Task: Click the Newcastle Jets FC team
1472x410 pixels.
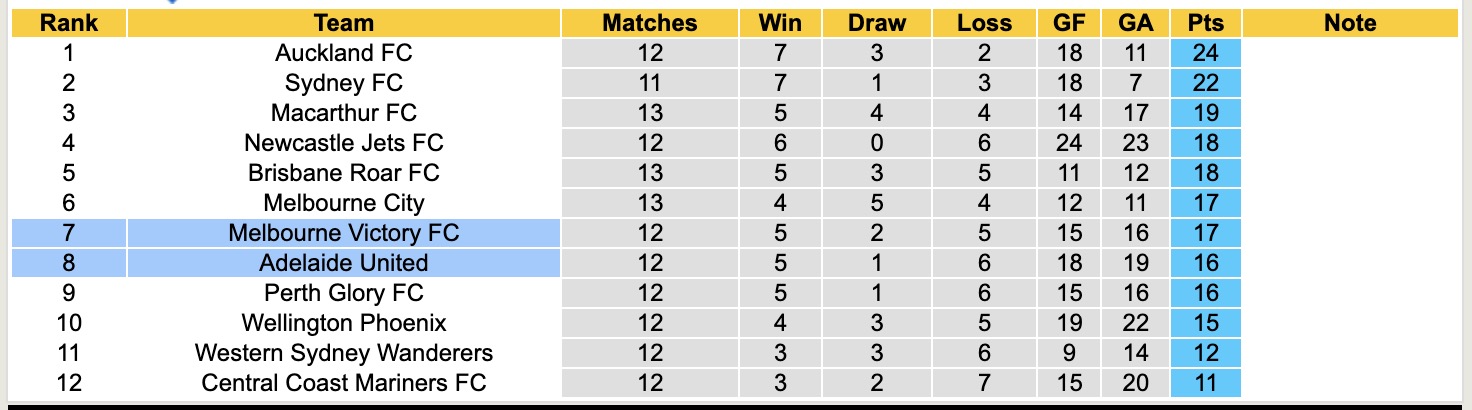Action: pos(343,143)
